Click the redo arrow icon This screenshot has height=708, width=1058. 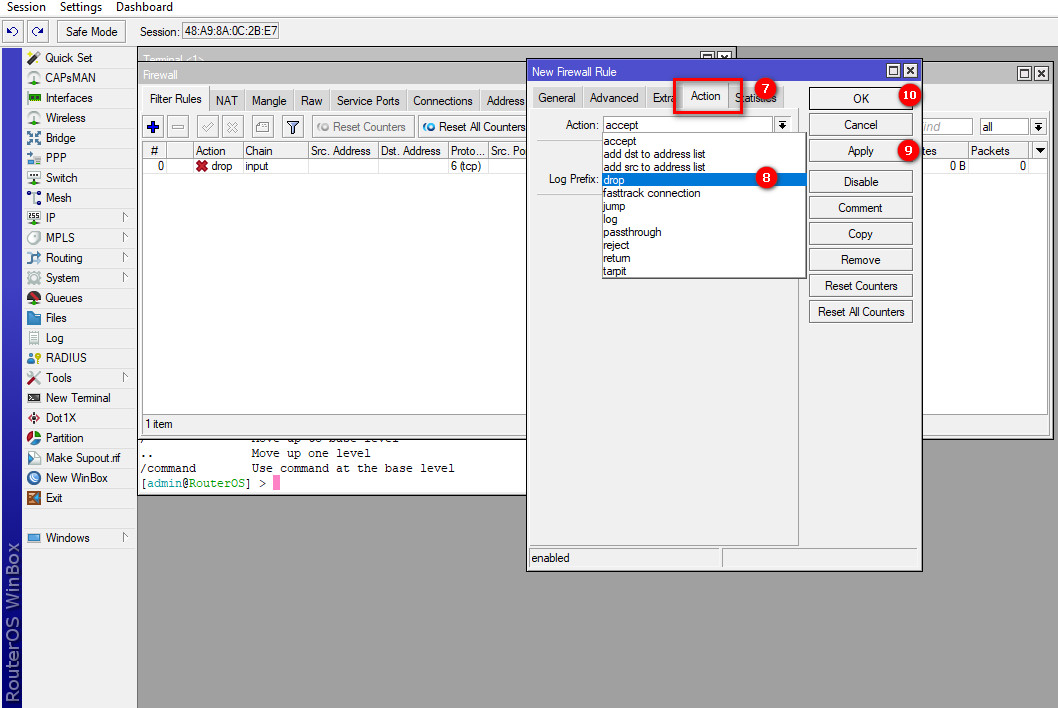[37, 32]
